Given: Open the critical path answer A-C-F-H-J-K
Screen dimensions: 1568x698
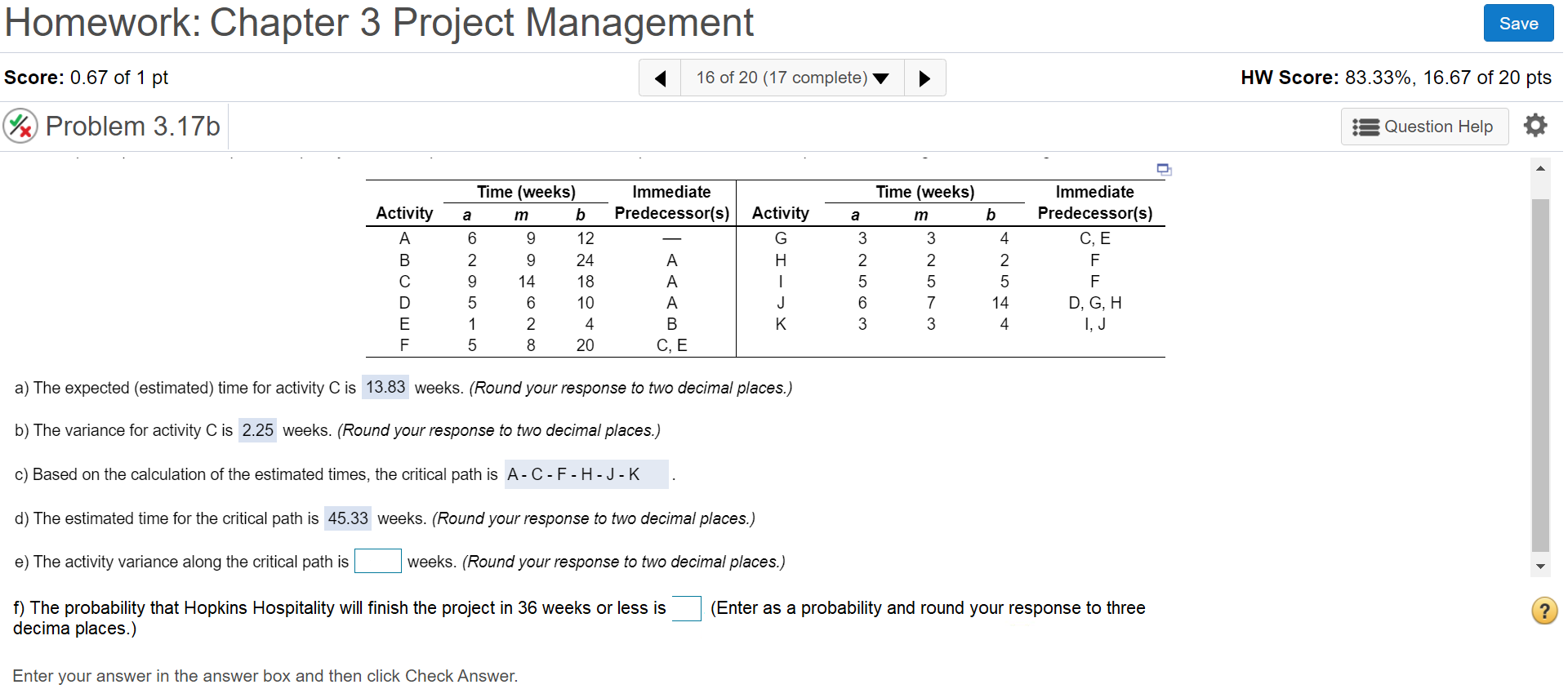Looking at the screenshot, I should point(586,474).
